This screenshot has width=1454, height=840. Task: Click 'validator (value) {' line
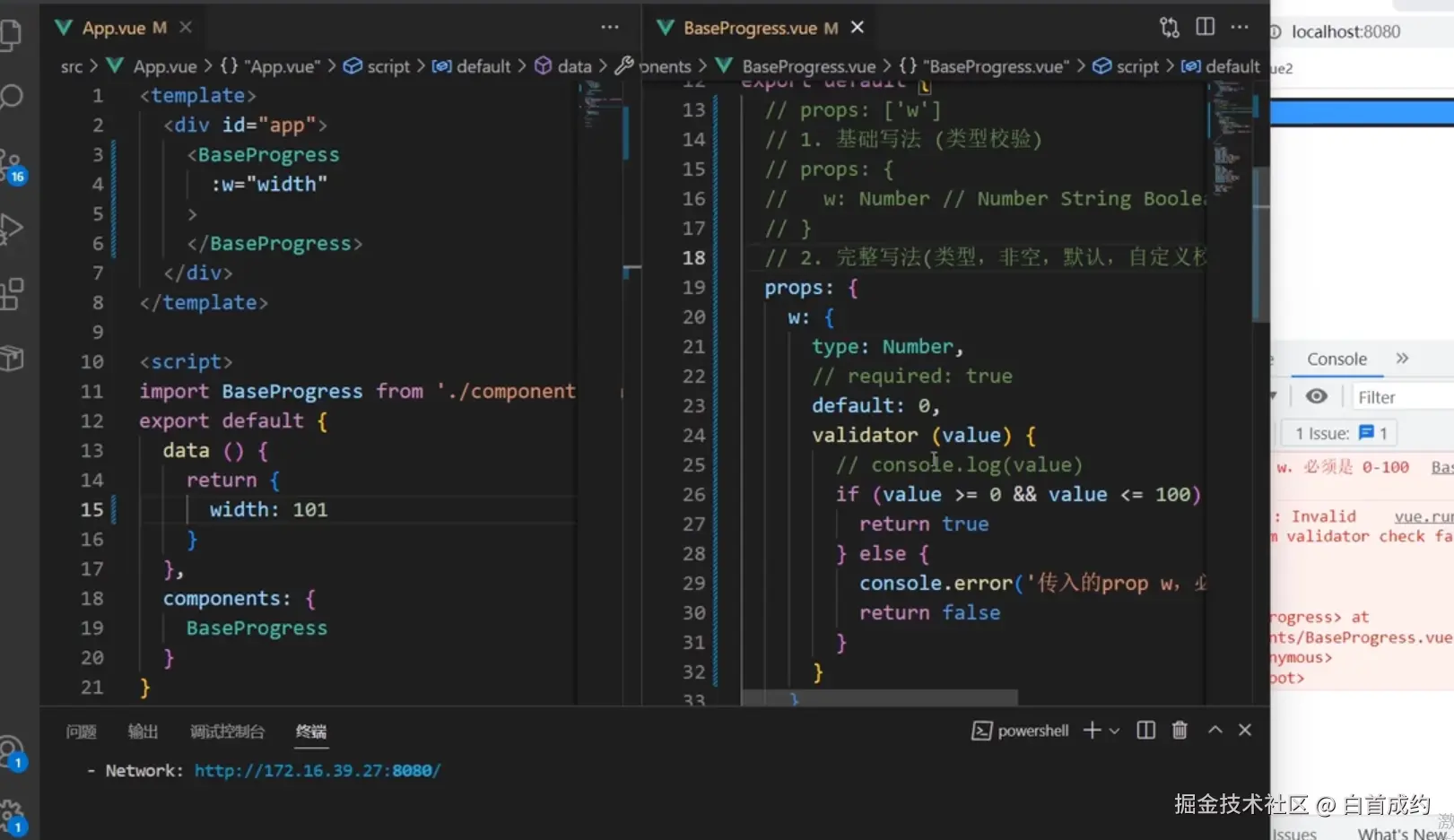click(924, 435)
